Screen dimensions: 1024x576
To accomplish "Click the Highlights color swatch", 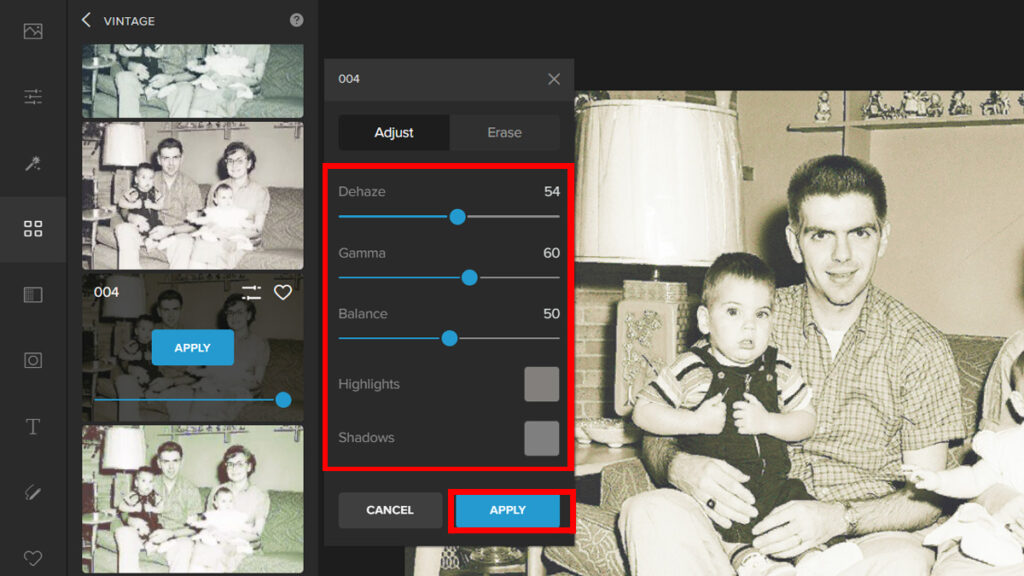I will [x=541, y=384].
